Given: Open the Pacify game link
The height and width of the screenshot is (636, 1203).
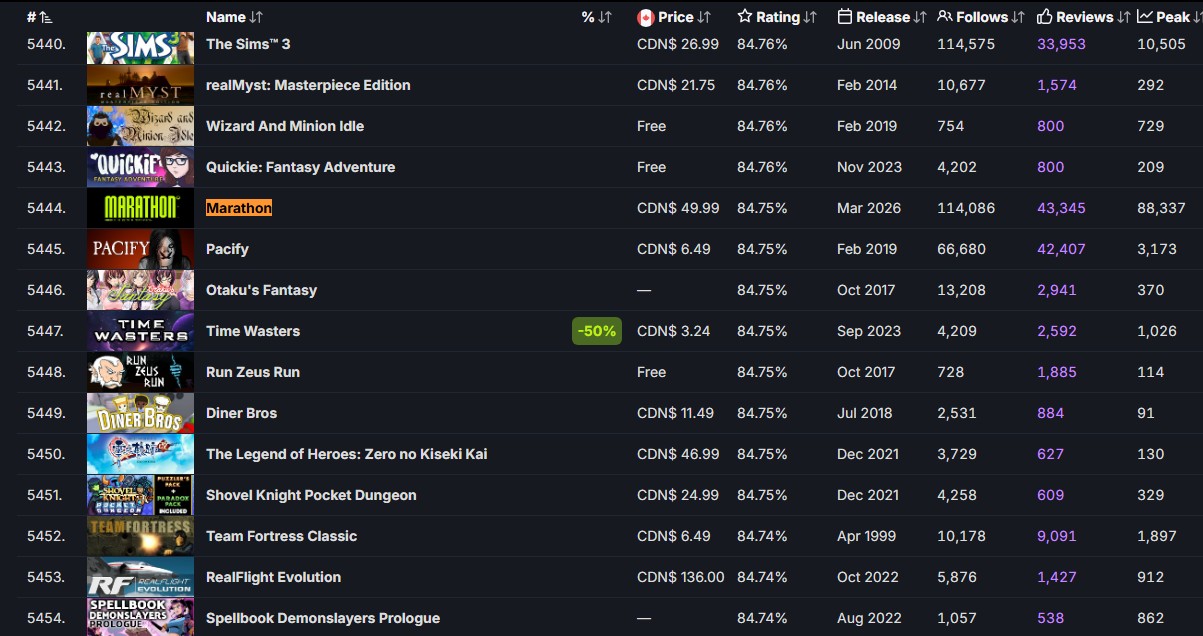Looking at the screenshot, I should click(x=227, y=249).
